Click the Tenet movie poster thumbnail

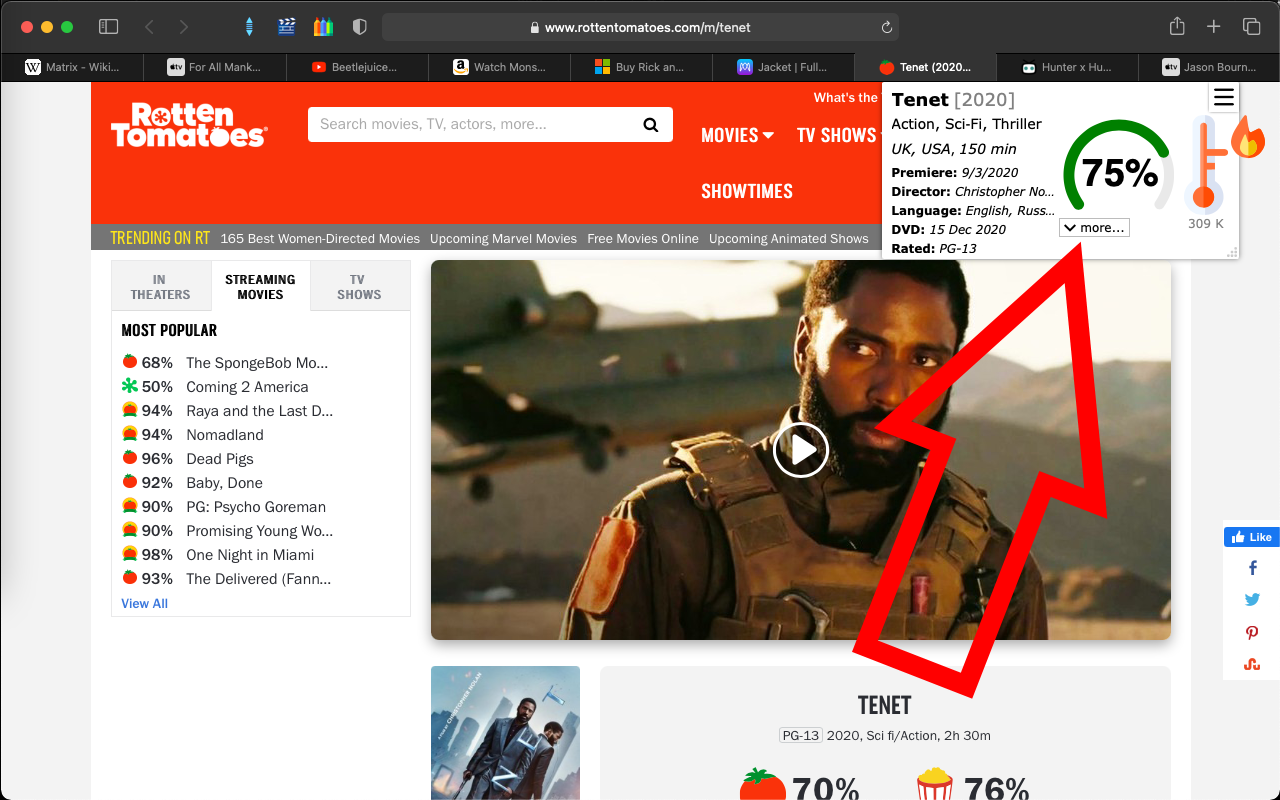coord(505,733)
